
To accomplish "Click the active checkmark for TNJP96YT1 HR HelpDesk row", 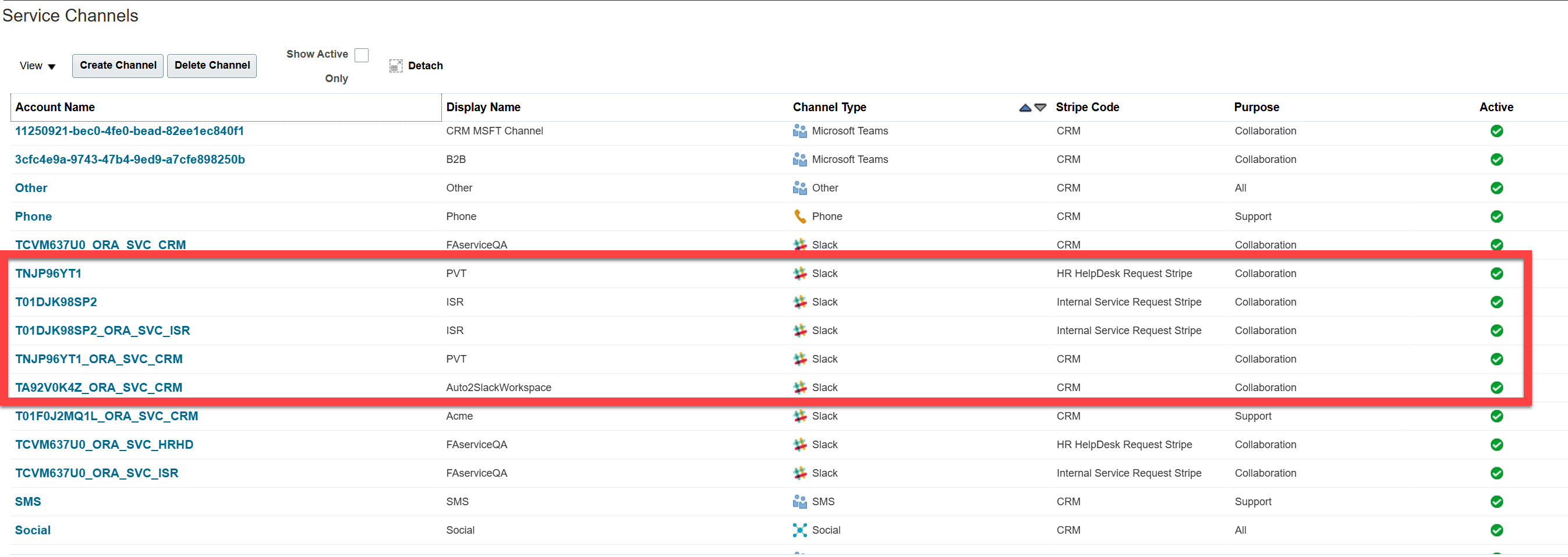I will [x=1497, y=274].
